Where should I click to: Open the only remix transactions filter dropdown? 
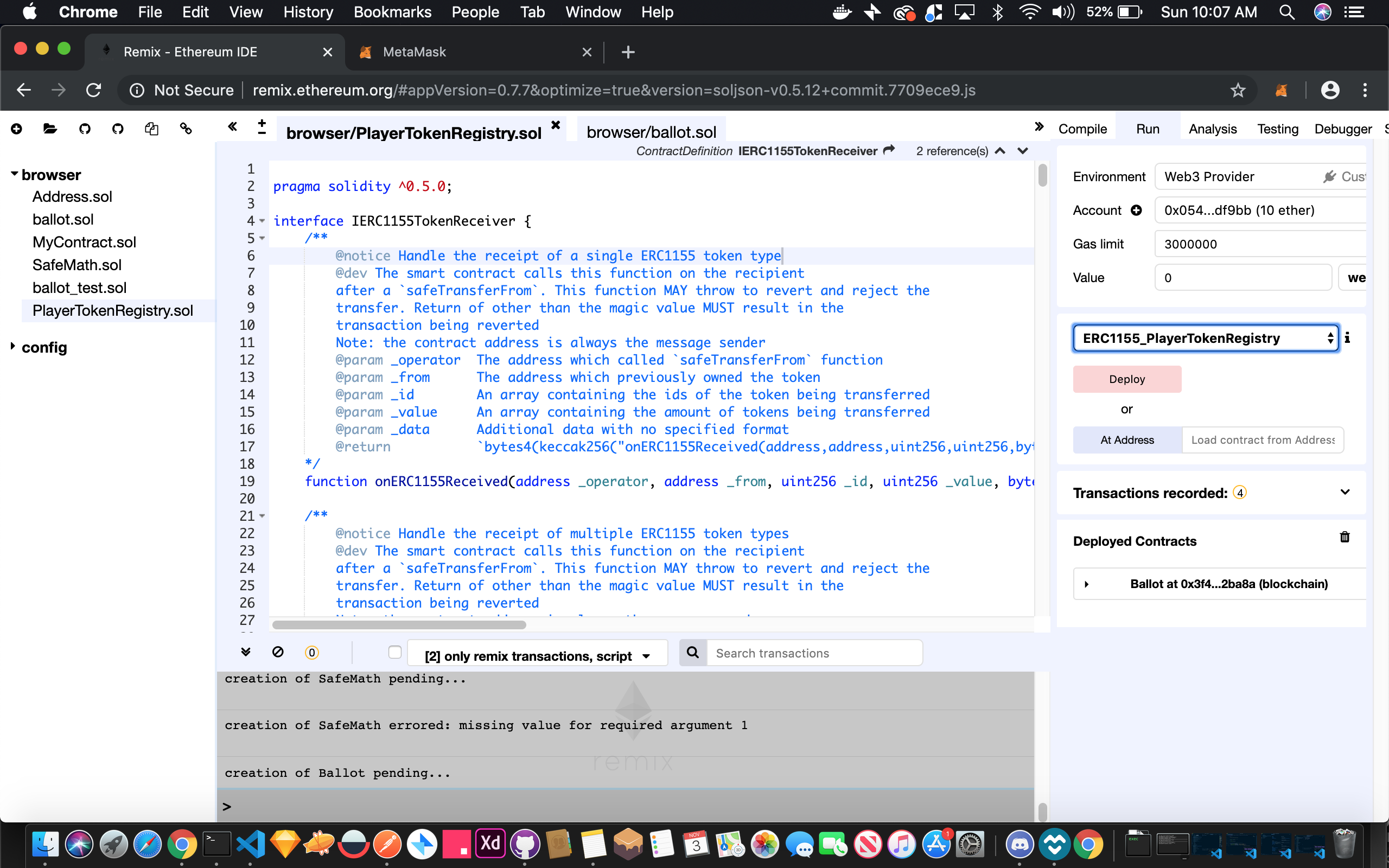coord(537,655)
